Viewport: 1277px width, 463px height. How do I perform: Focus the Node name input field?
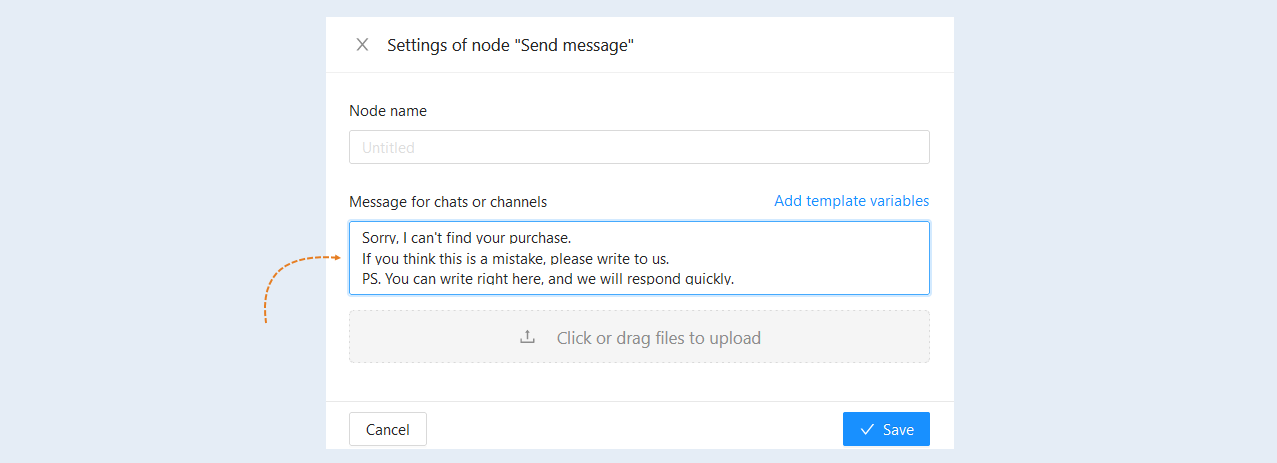coord(639,147)
